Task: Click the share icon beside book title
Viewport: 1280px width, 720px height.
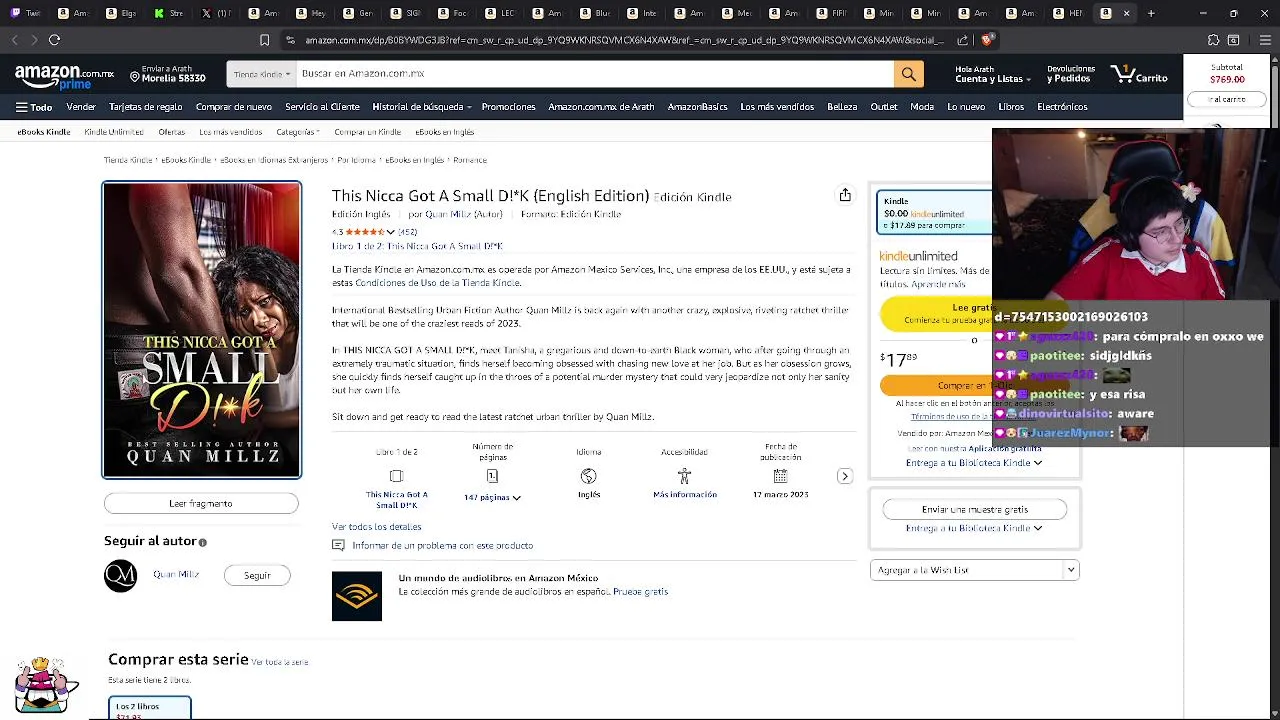Action: tap(845, 195)
